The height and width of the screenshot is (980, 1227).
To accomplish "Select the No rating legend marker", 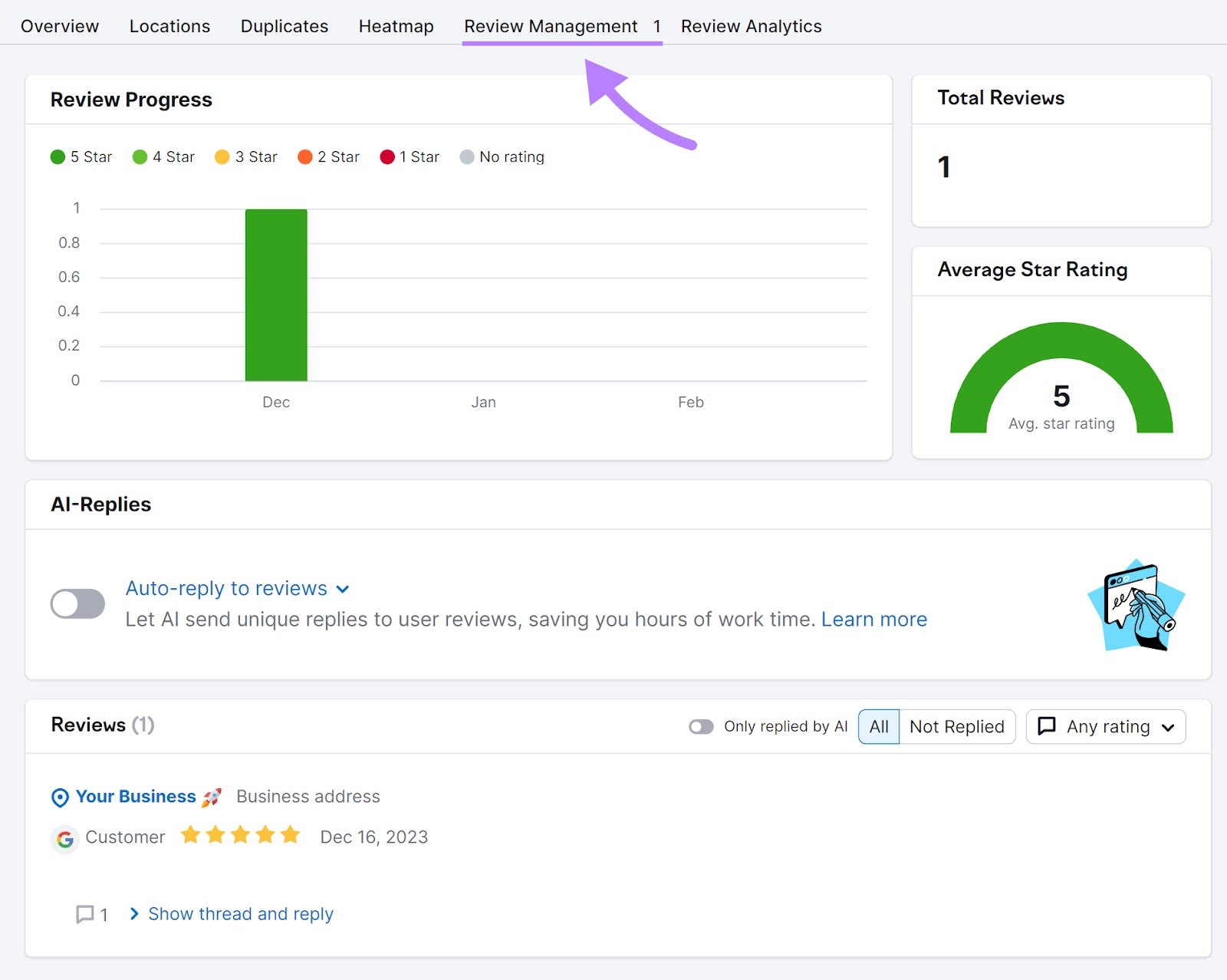I will 466,156.
